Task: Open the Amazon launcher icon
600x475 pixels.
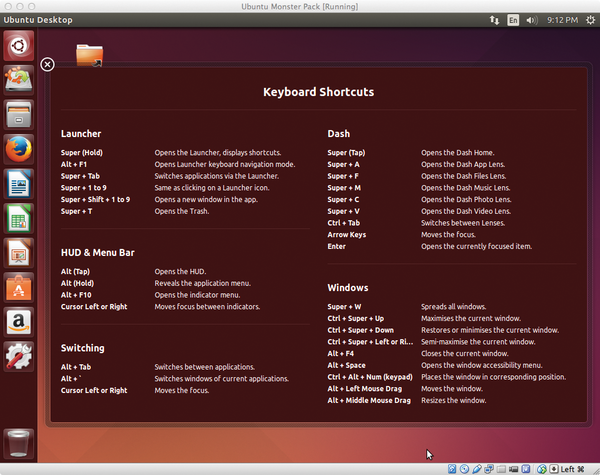Action: tap(18, 322)
